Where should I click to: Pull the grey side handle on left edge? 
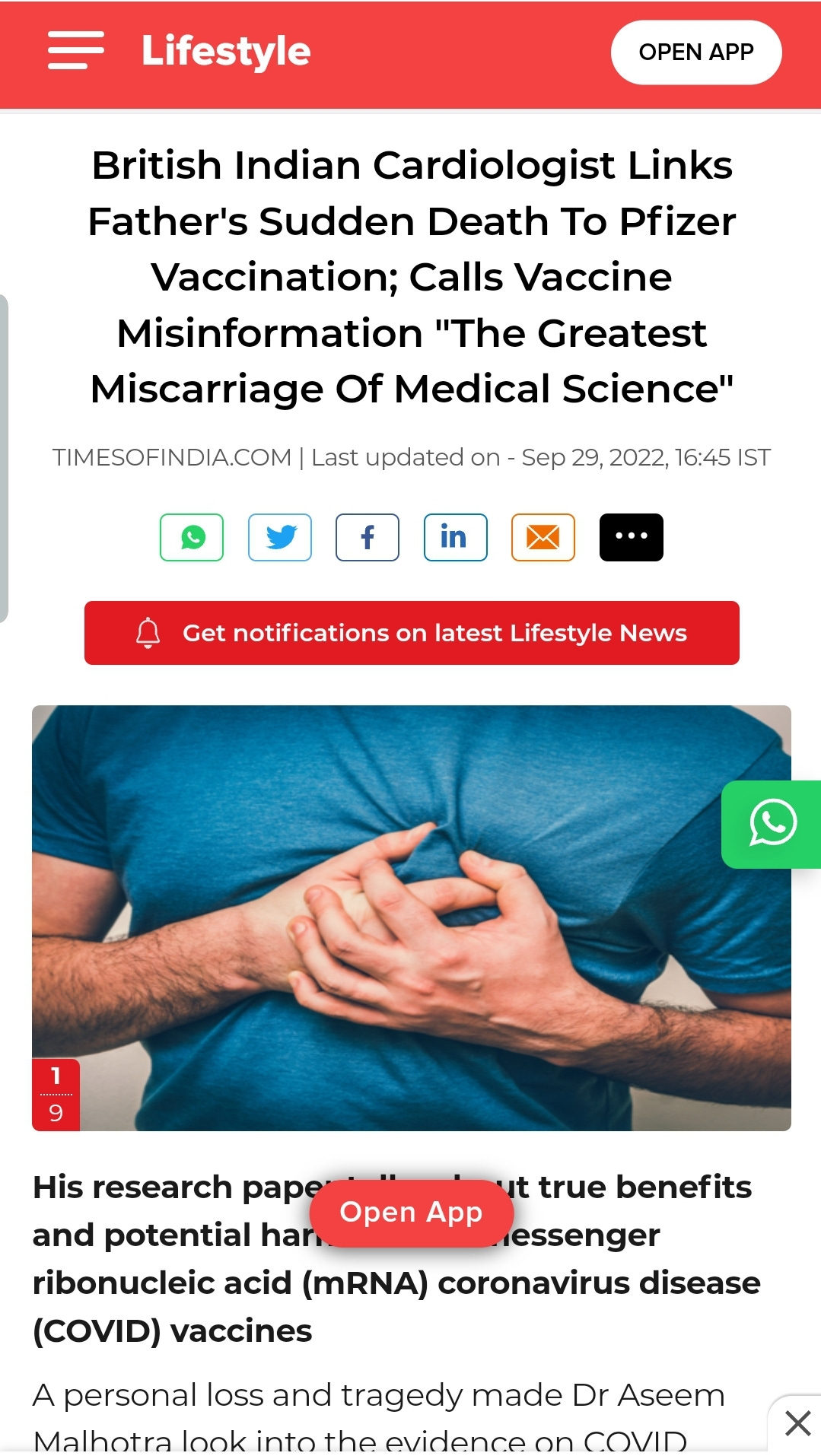coord(4,458)
